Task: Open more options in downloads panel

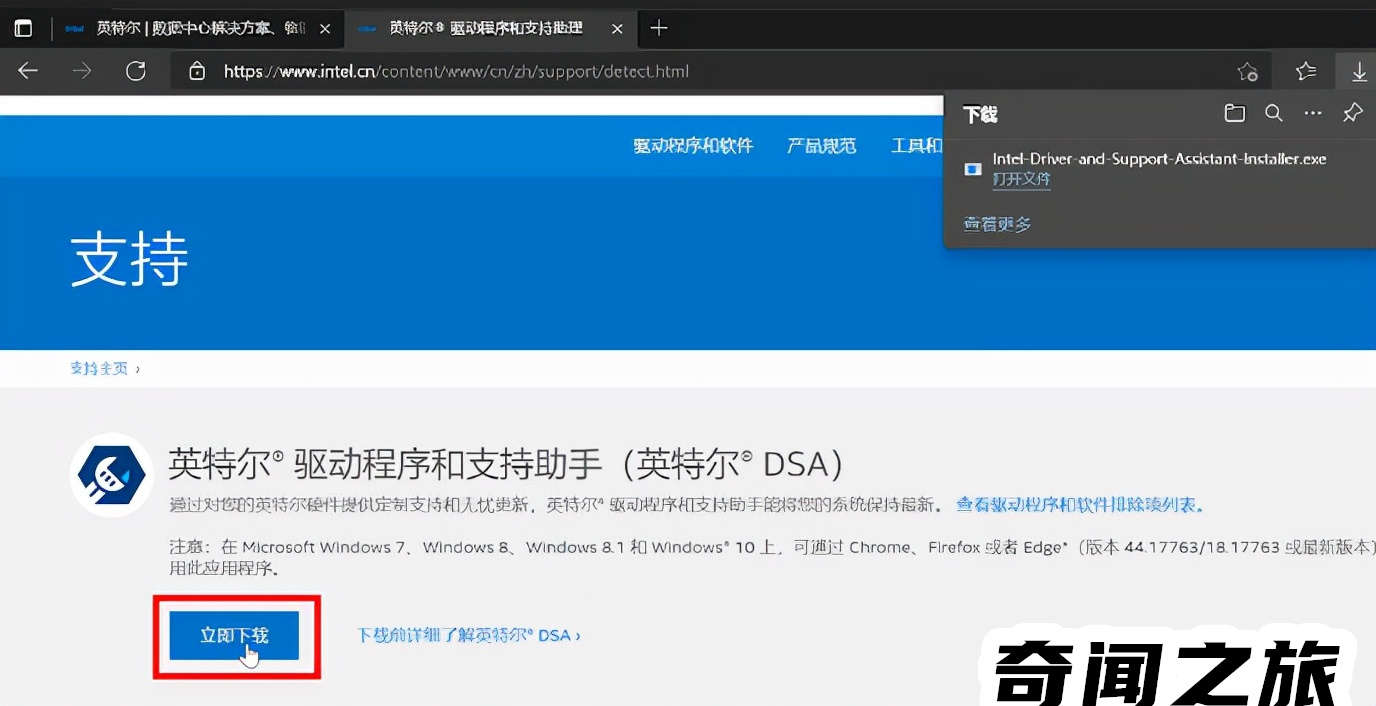Action: [1313, 113]
